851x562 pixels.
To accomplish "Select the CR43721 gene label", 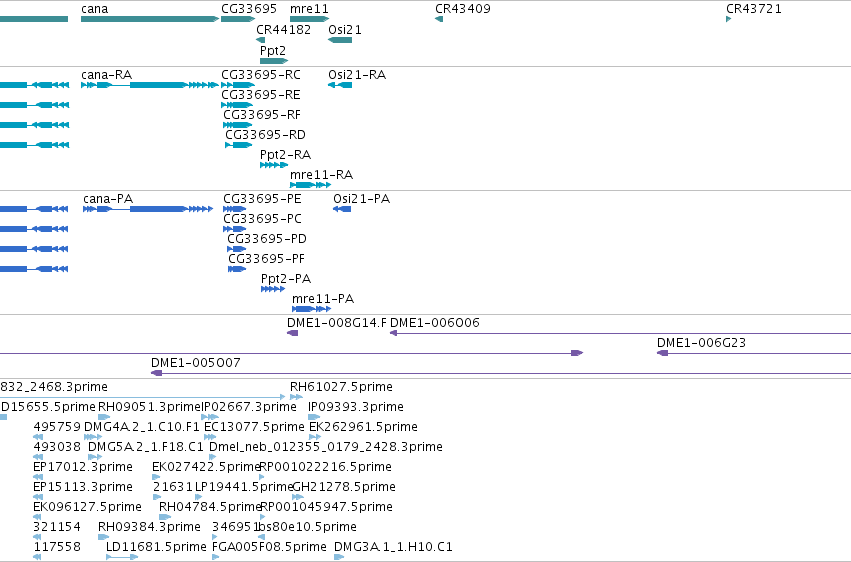I will pyautogui.click(x=754, y=9).
